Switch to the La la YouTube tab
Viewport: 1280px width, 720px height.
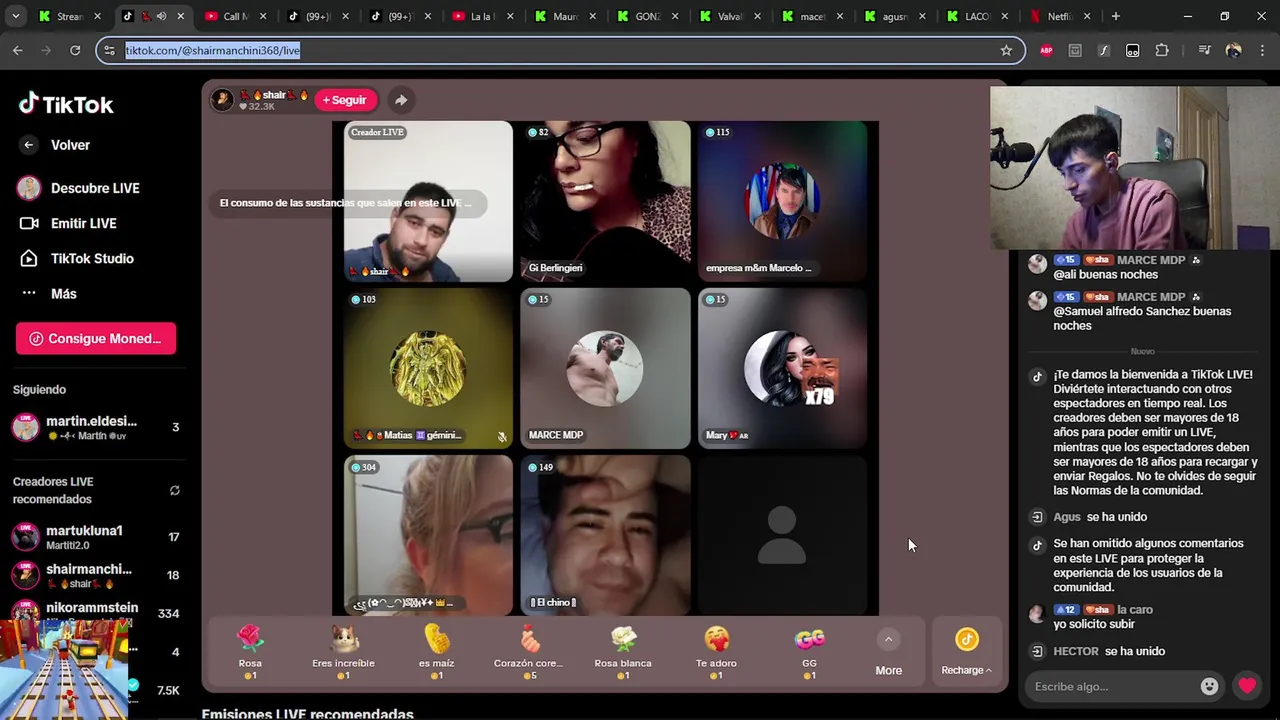coord(483,16)
